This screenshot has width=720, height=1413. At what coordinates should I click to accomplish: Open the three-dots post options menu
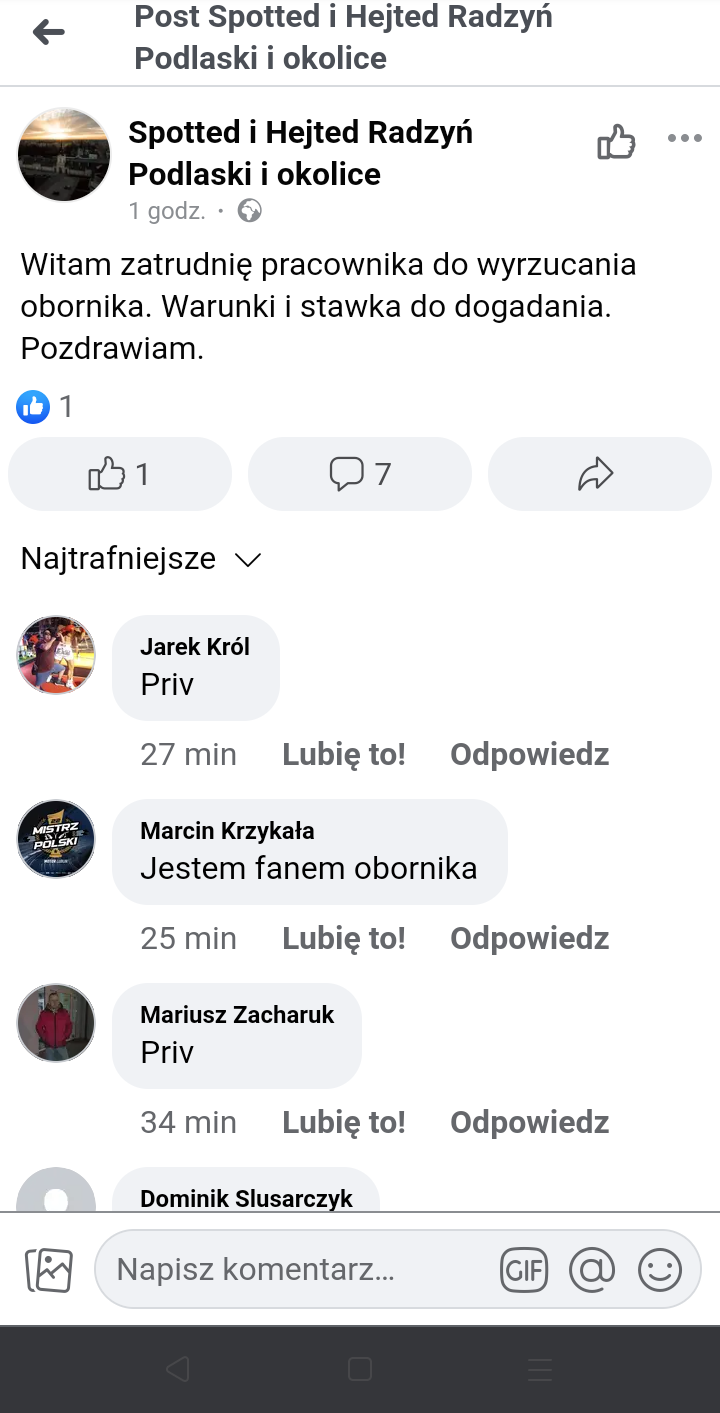(x=685, y=139)
